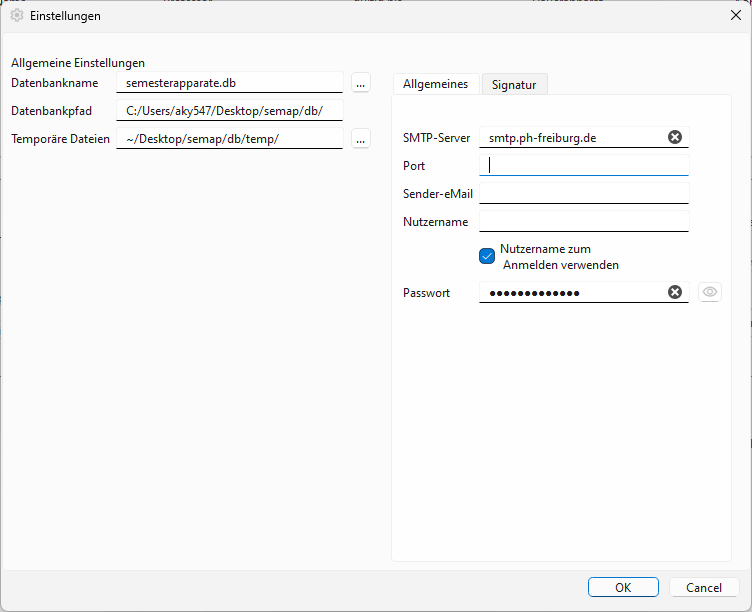The image size is (752, 612).
Task: Click the Einstellungen gear icon in the title bar
Action: pos(16,16)
